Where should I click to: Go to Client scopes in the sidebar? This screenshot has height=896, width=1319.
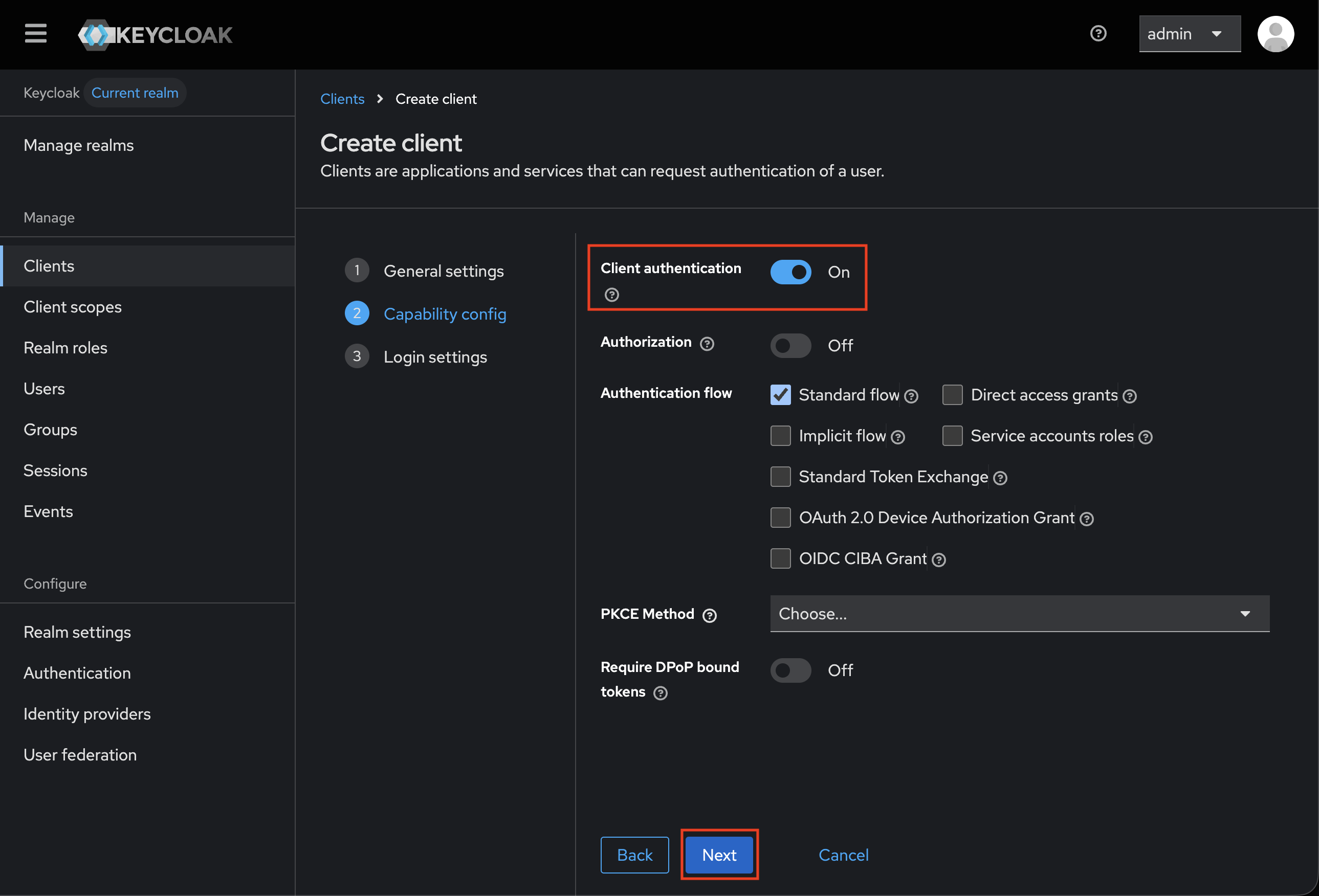pyautogui.click(x=73, y=307)
